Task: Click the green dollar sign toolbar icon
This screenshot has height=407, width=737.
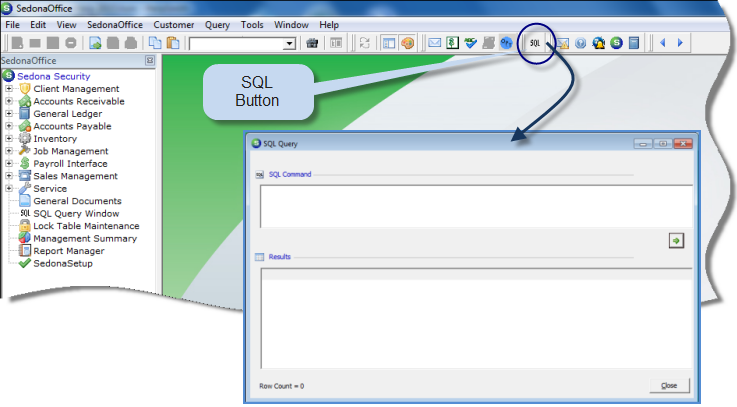Action: [x=452, y=43]
